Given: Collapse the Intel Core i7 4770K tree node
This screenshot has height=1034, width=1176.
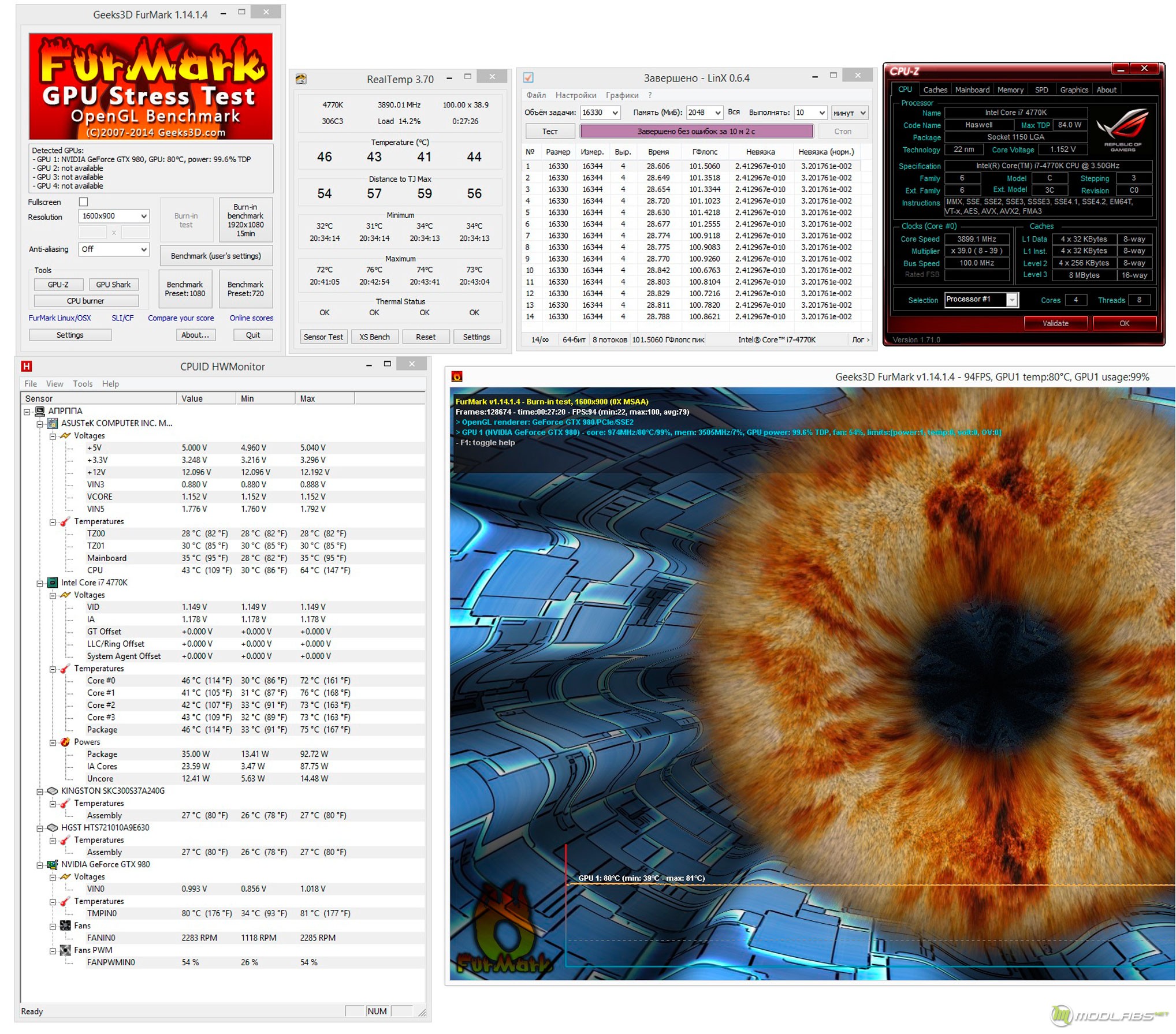Looking at the screenshot, I should coord(40,583).
